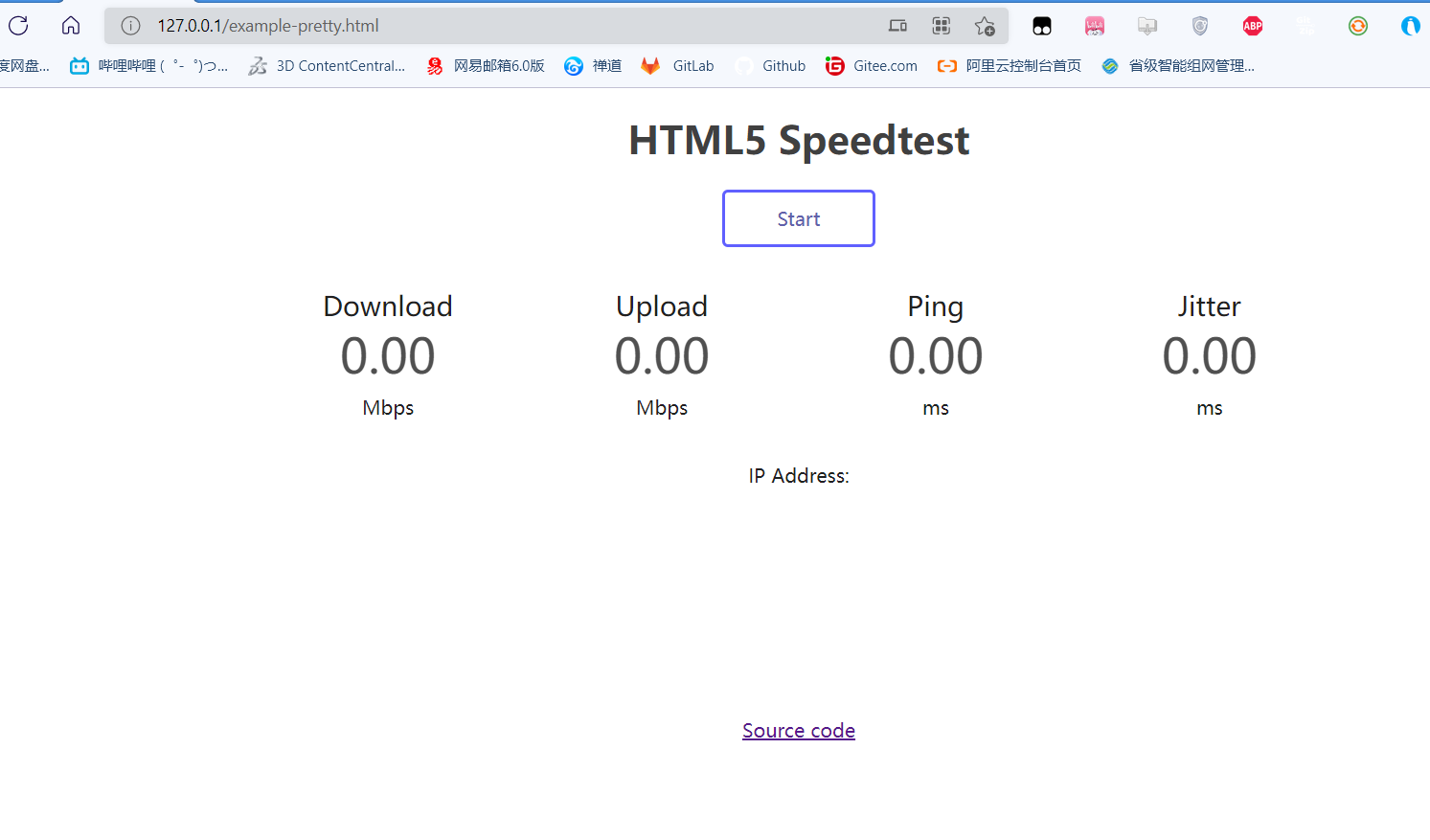Click the Download label
The height and width of the screenshot is (840, 1430).
pos(388,306)
